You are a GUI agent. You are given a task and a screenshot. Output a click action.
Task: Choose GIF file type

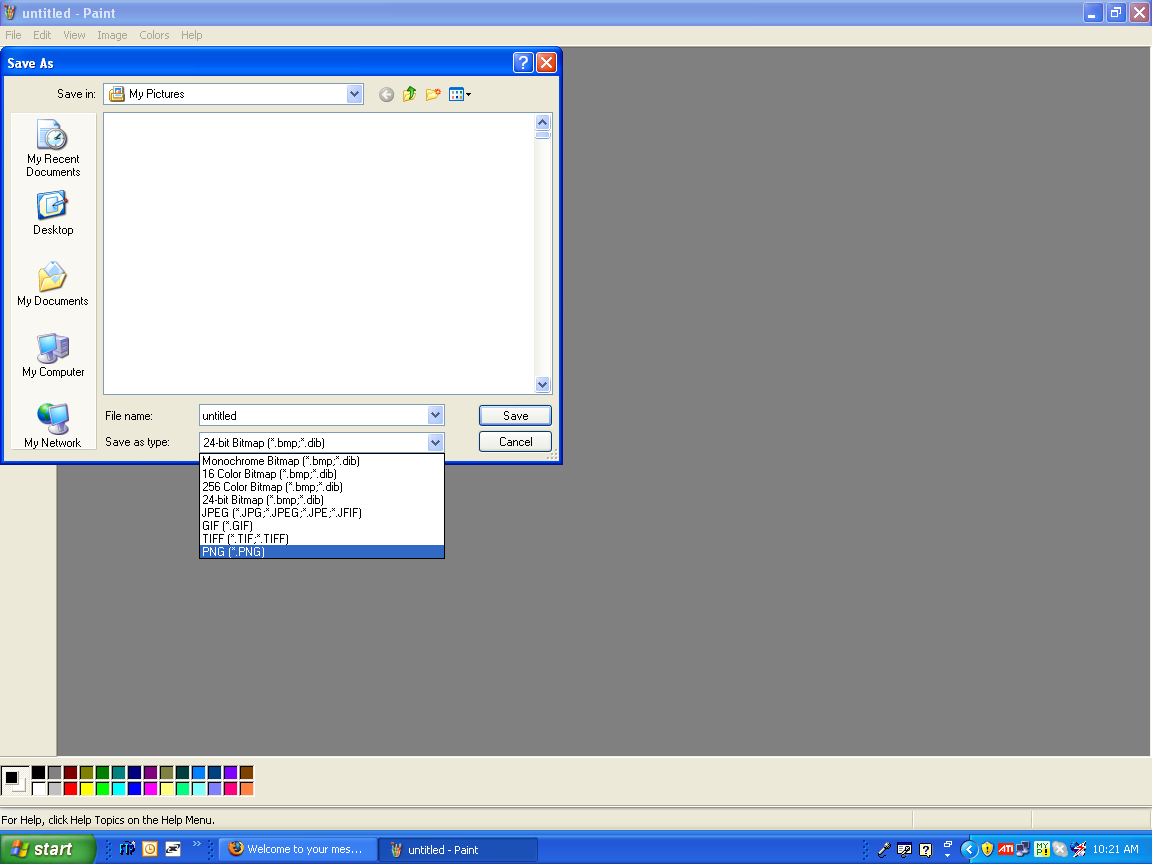(322, 525)
